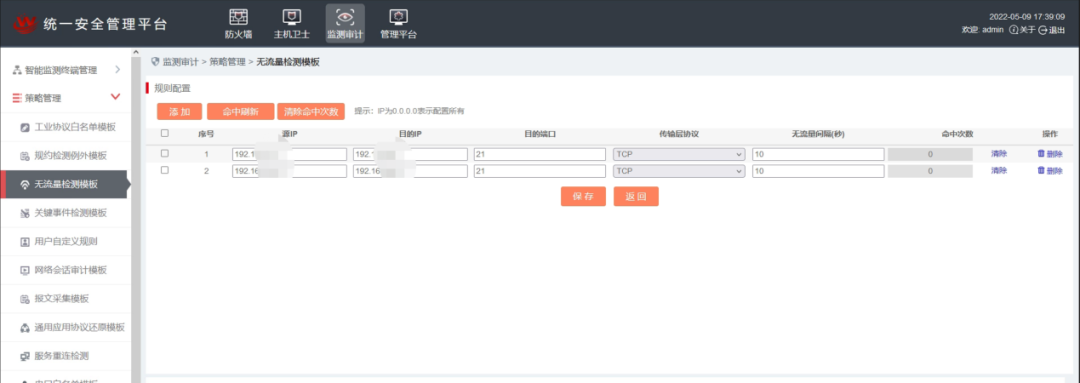Click the 命中刷新 refresh hits button
Image resolution: width=1080 pixels, height=383 pixels.
pos(240,112)
